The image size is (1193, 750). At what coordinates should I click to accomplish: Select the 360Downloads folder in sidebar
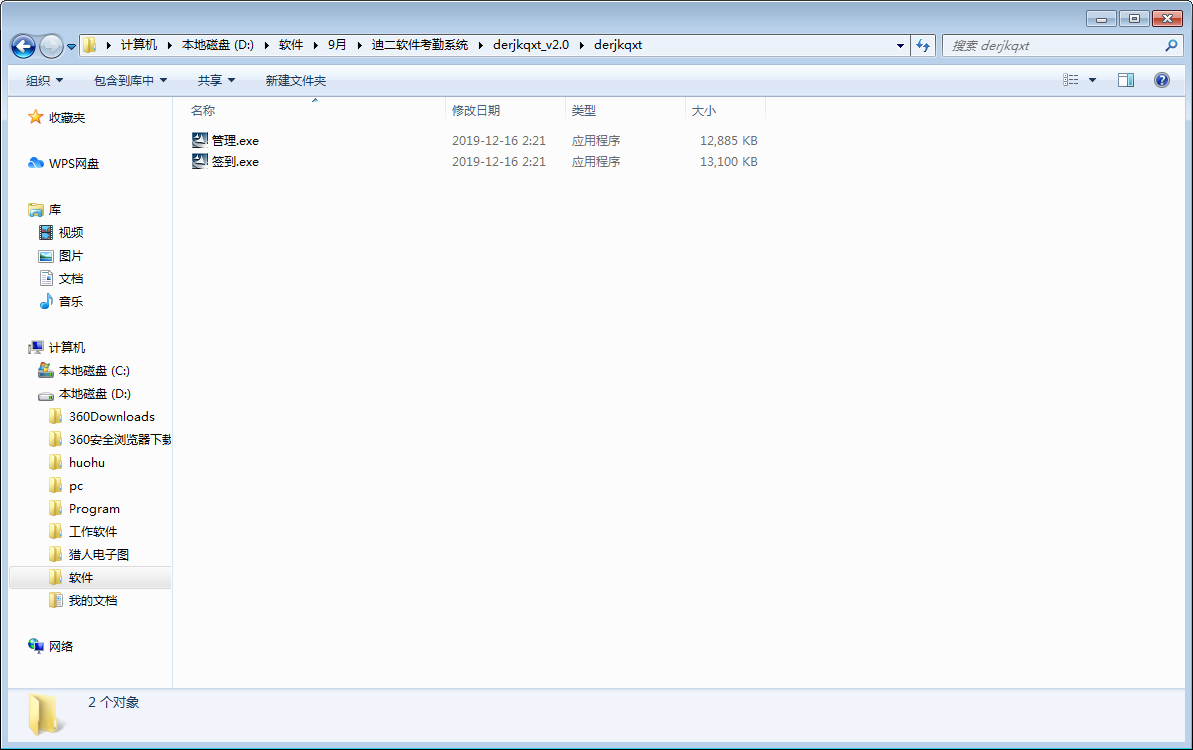tap(111, 416)
